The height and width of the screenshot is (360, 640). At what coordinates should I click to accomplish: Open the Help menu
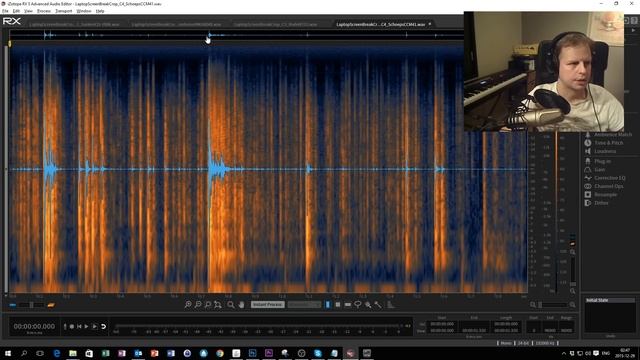[100, 11]
